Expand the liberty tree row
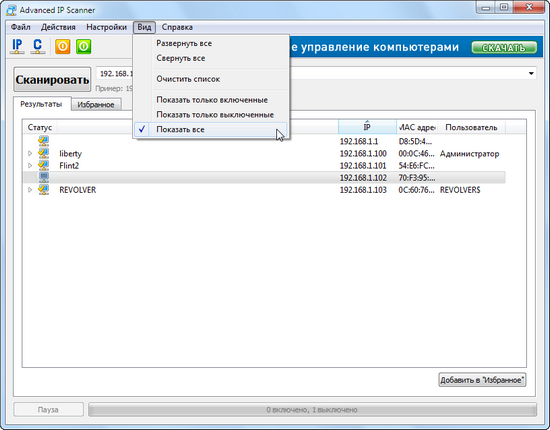 click(30, 153)
